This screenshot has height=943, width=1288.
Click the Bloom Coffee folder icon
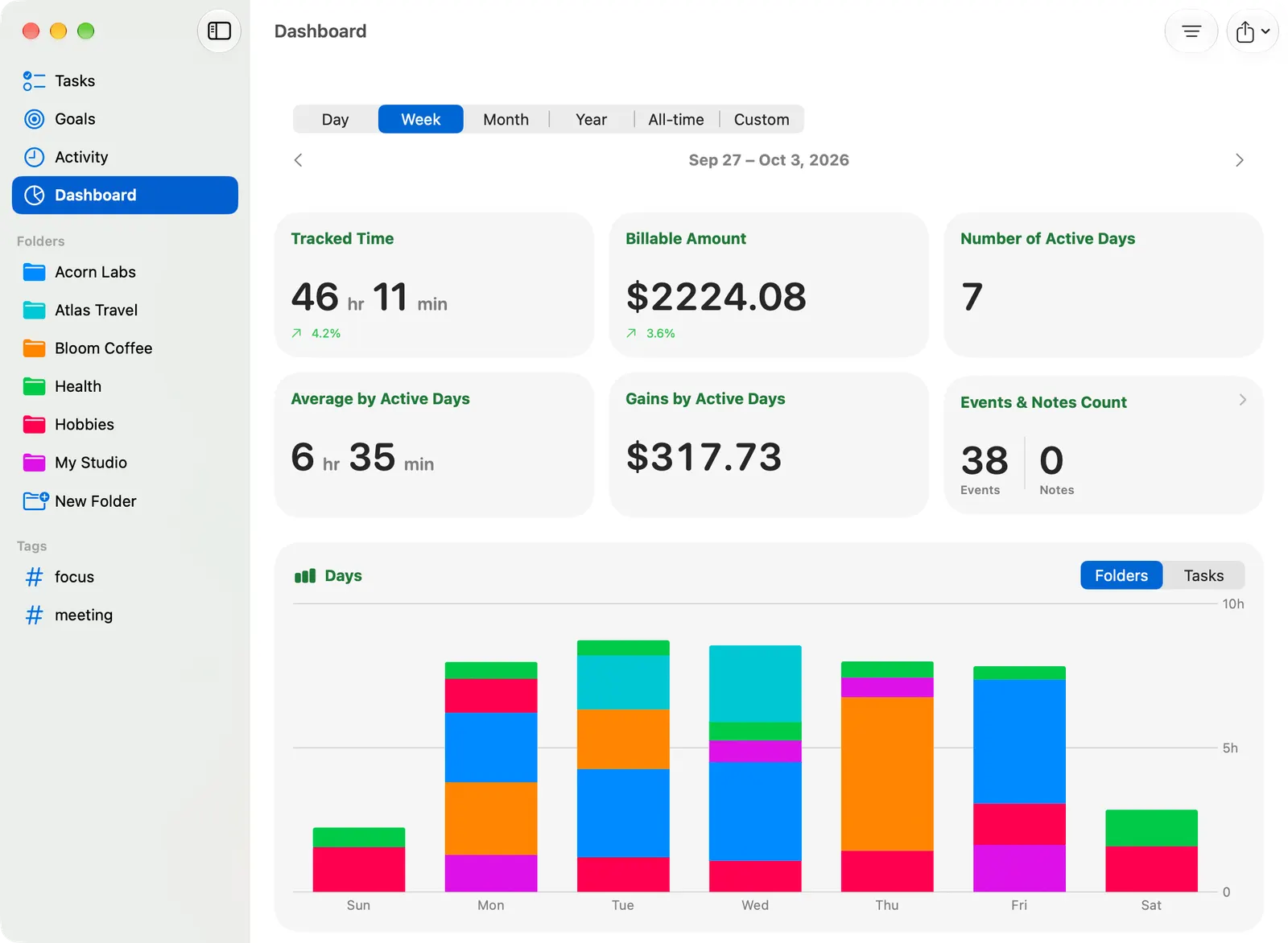pos(34,348)
